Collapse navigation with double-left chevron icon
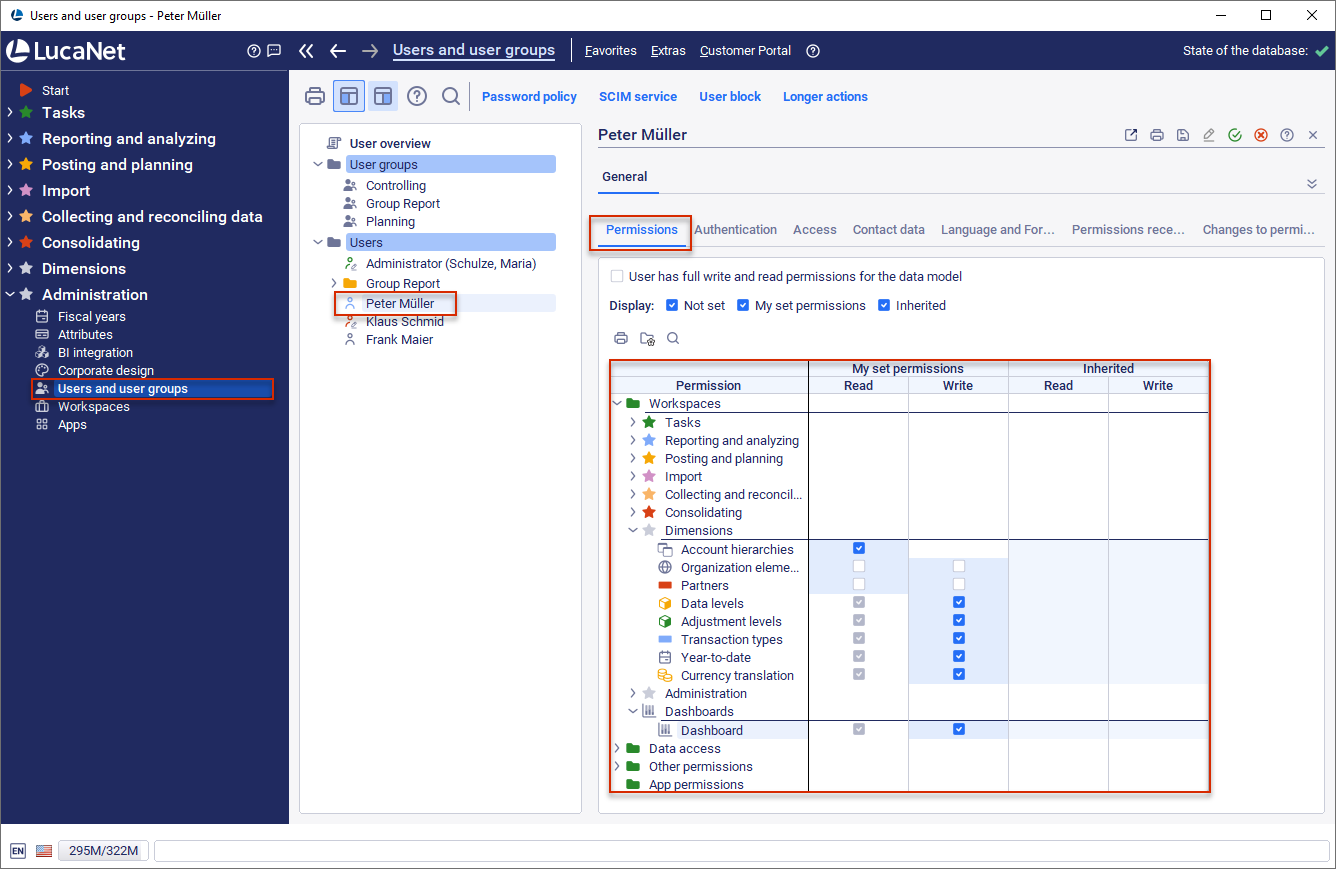The image size is (1336, 869). click(x=306, y=51)
